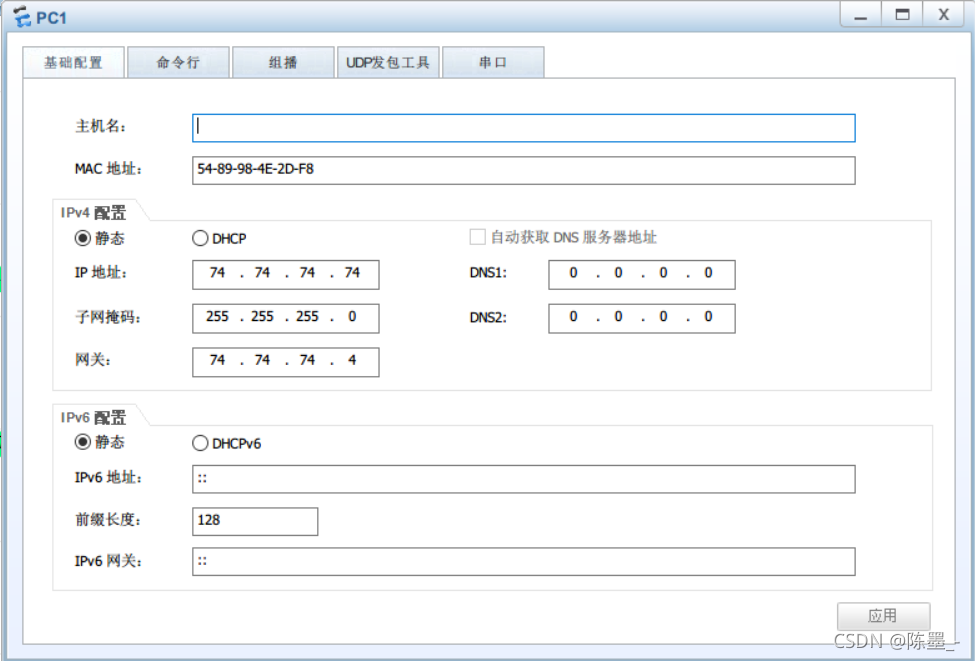This screenshot has width=975, height=661.
Task: Click the 主机名 input field
Action: click(x=524, y=127)
